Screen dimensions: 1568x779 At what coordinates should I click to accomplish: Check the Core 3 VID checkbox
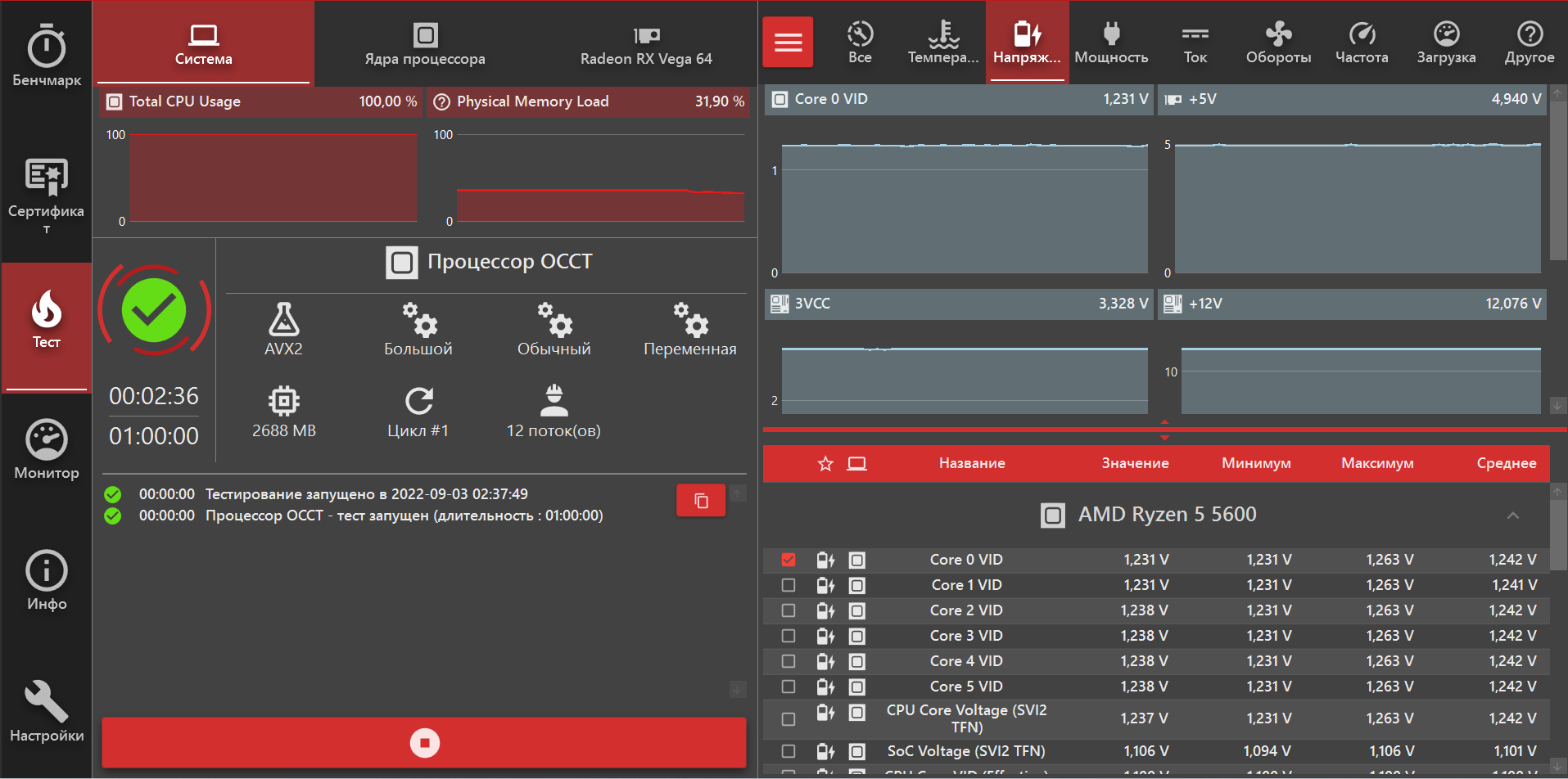(x=789, y=636)
